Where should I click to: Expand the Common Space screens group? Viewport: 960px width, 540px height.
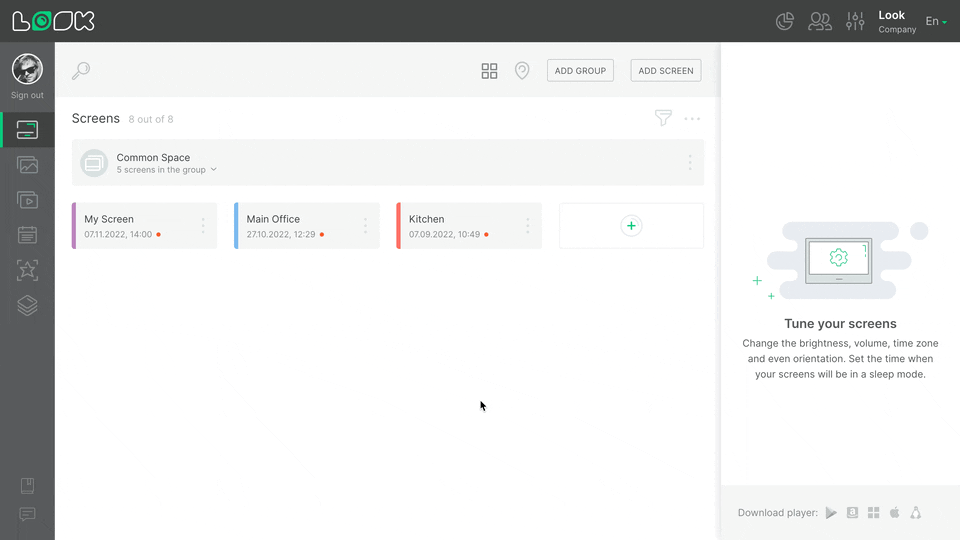(167, 170)
